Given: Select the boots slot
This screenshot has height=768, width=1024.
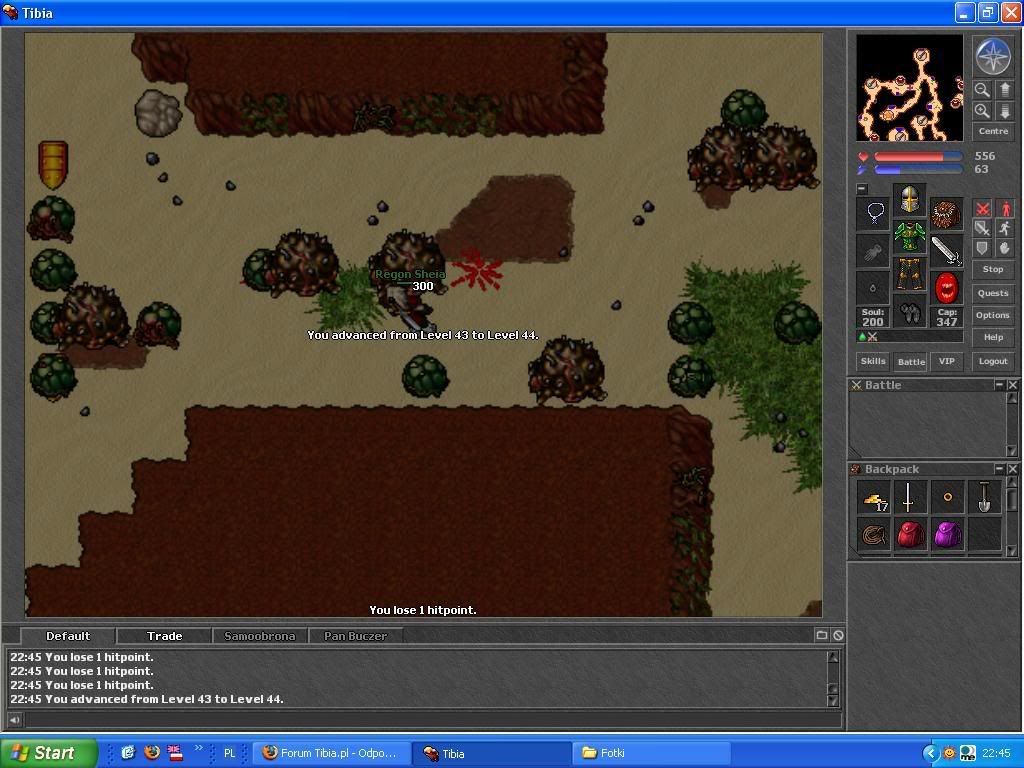Looking at the screenshot, I should [x=910, y=311].
